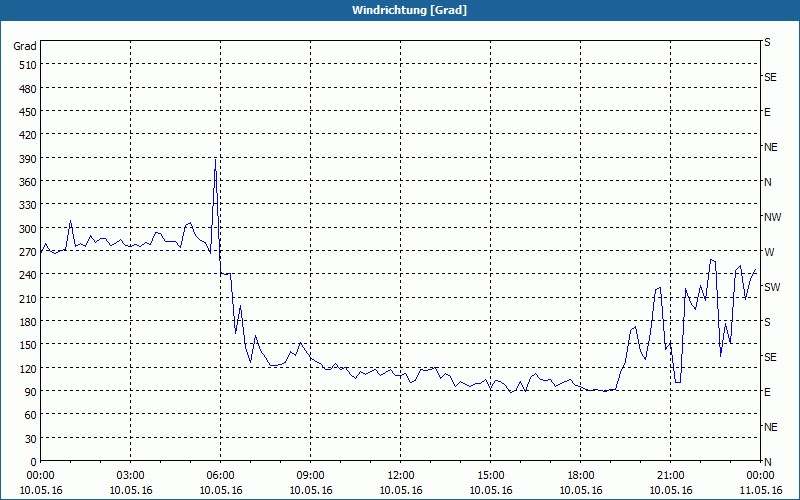The image size is (800, 500).
Task: Click the 450 left axis label
Action: pyautogui.click(x=28, y=112)
